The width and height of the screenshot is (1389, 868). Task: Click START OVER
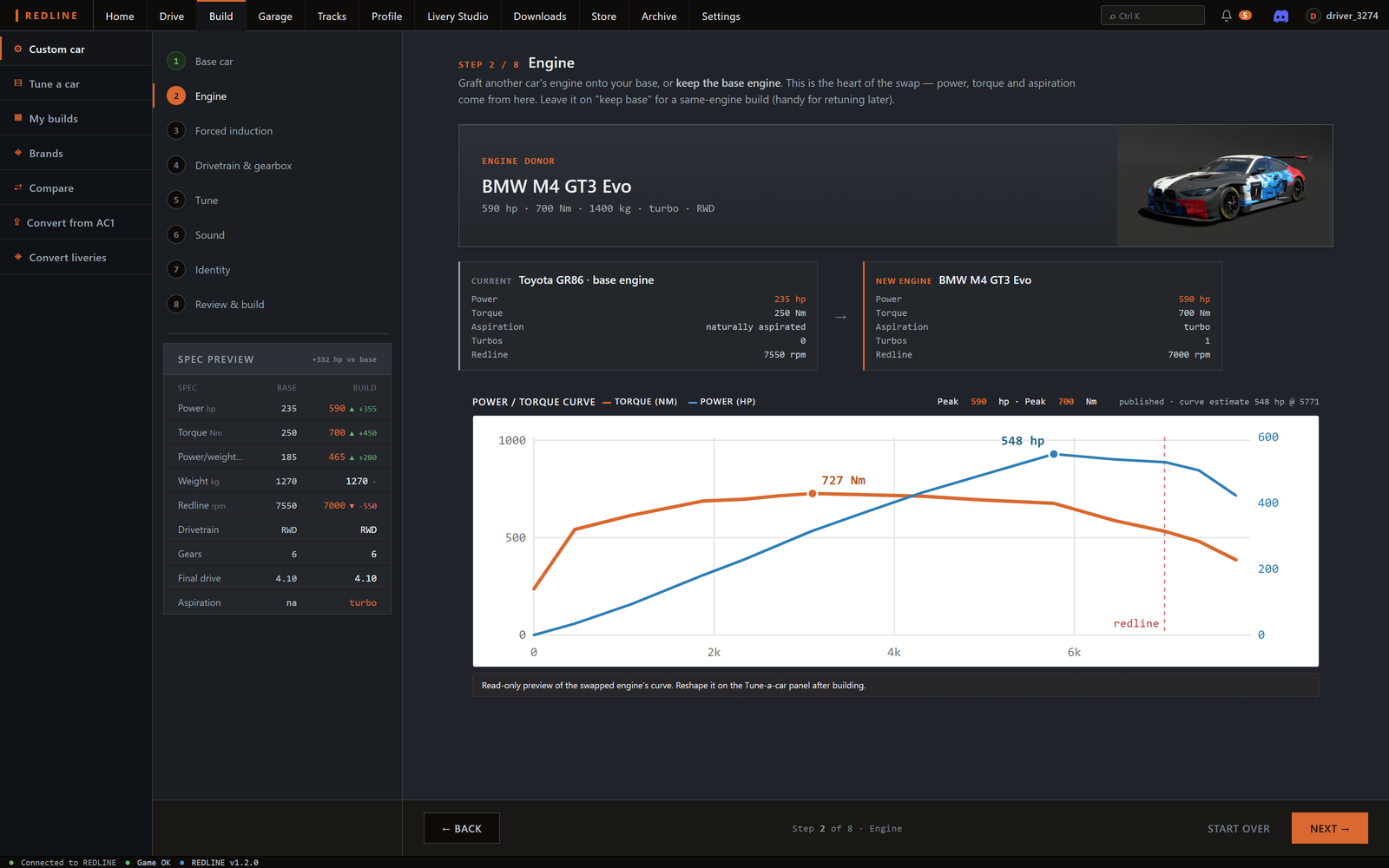pyautogui.click(x=1239, y=829)
